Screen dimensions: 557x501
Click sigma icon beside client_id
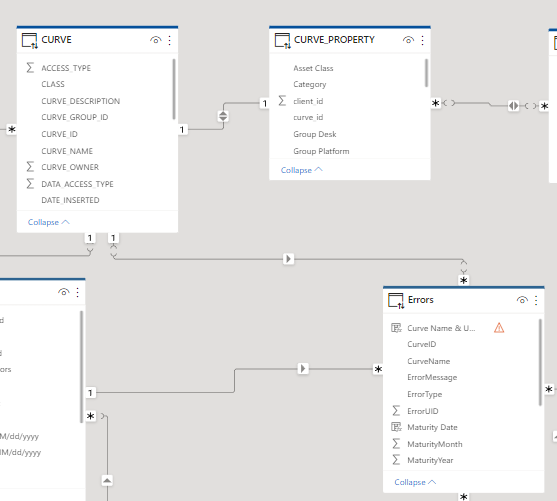282,101
